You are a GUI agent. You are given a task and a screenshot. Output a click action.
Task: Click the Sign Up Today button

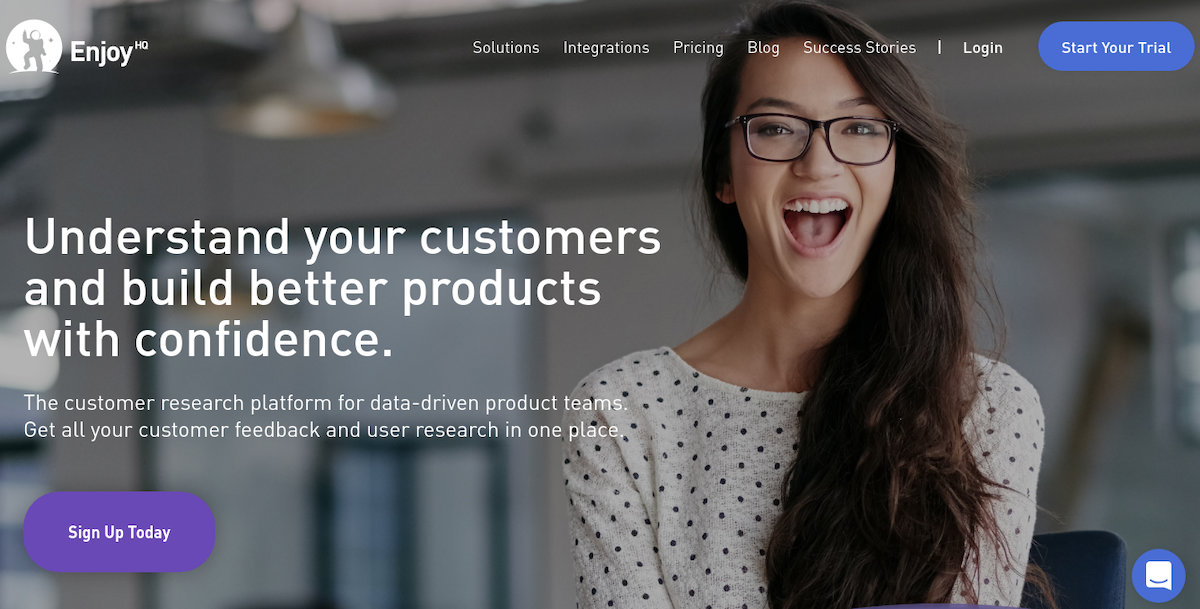[119, 532]
